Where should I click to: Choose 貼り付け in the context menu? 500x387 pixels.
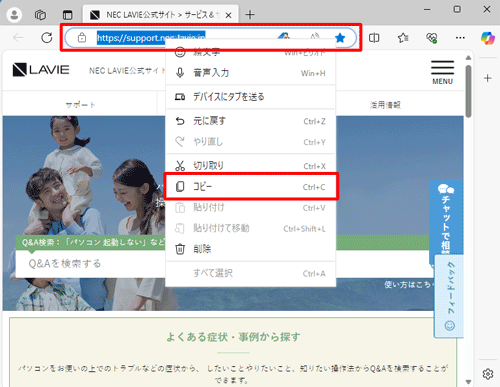point(250,208)
